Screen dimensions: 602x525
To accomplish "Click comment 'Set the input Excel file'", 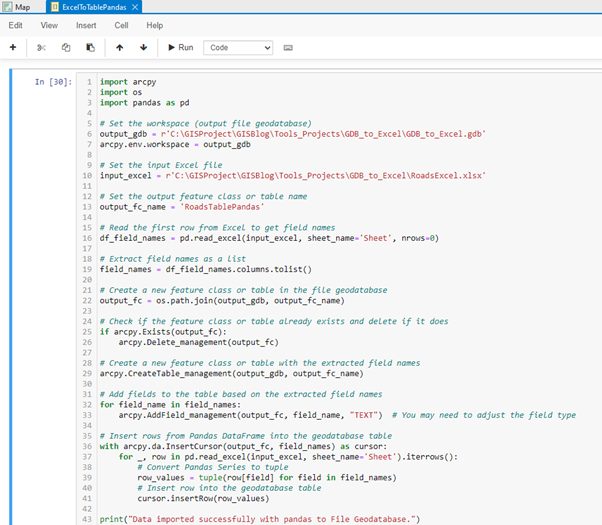I will 161,165.
